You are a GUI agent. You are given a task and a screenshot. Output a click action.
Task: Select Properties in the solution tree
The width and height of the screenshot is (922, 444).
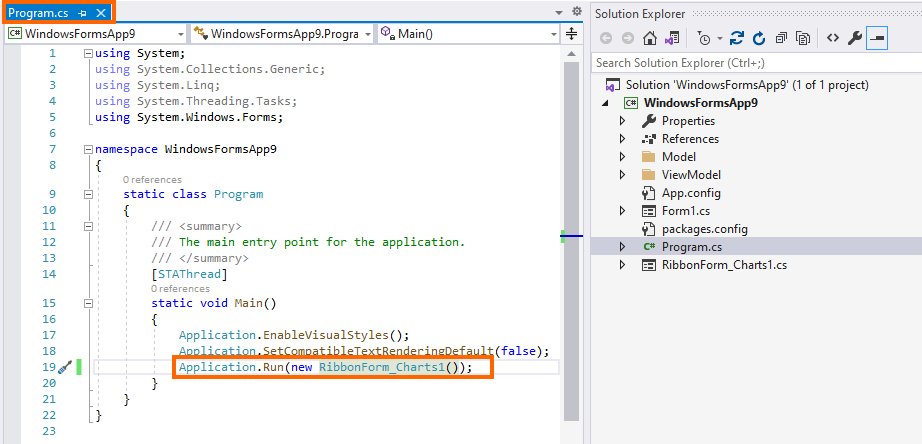click(689, 121)
